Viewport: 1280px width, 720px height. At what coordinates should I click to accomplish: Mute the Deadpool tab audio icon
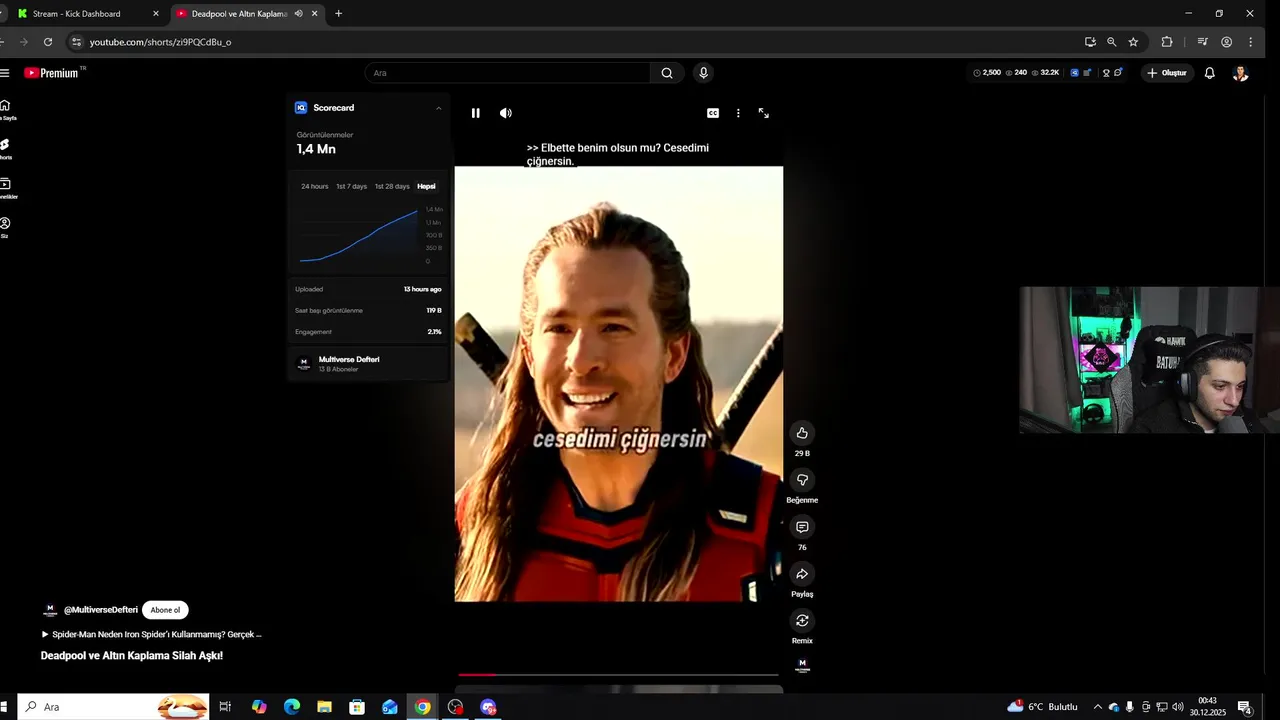(x=298, y=13)
